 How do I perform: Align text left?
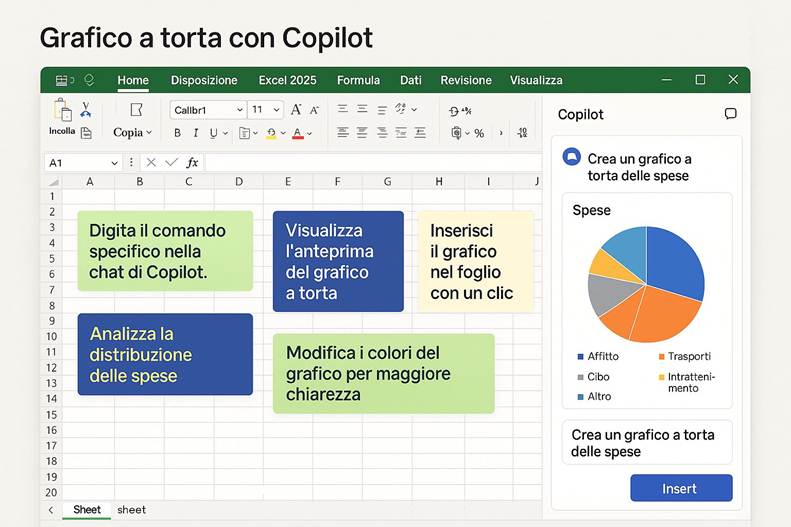[x=343, y=133]
